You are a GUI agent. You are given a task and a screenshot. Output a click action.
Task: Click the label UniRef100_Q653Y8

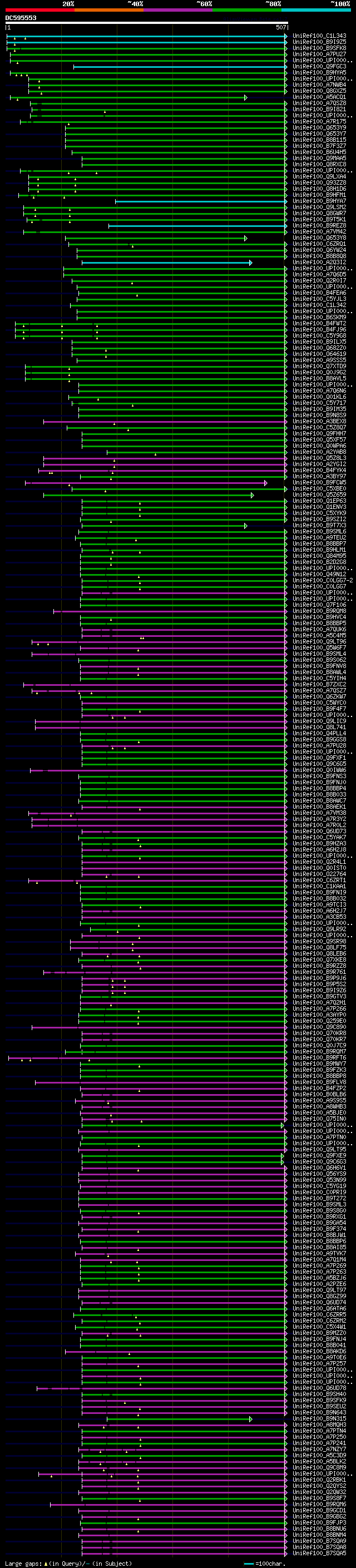click(x=319, y=238)
